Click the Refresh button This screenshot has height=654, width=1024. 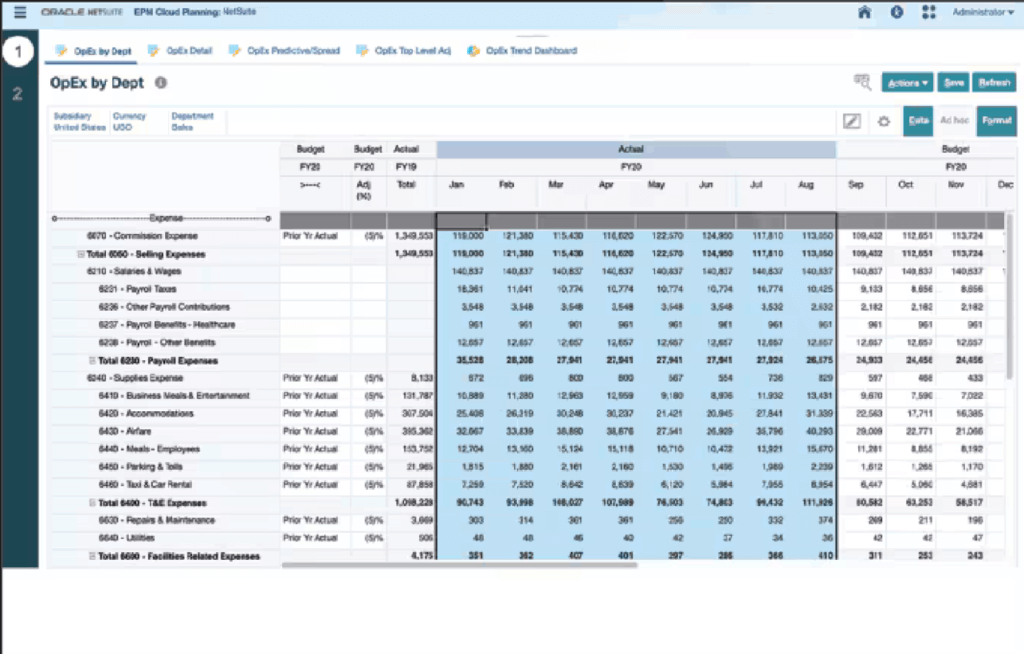tap(994, 83)
